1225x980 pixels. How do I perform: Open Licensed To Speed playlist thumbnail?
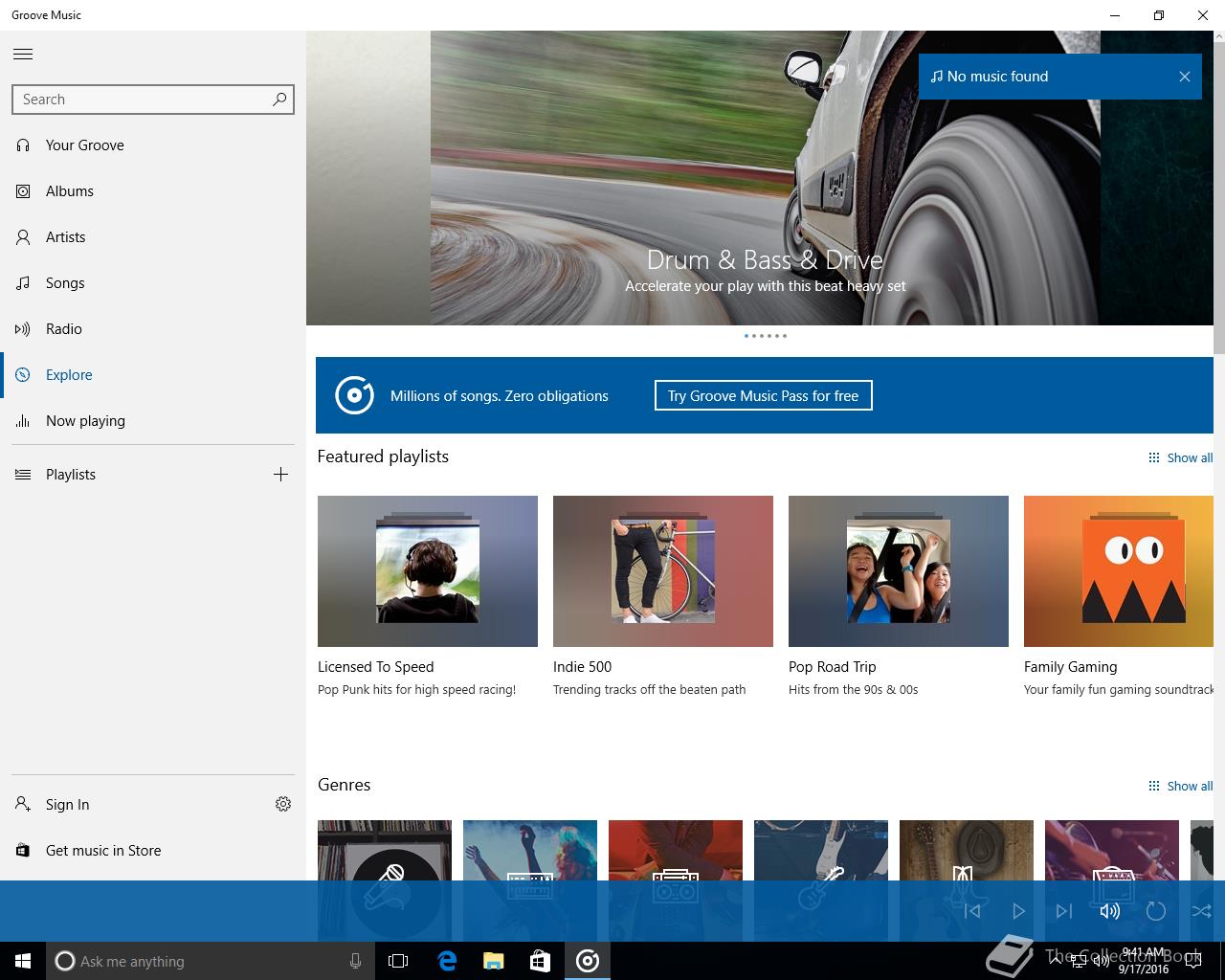click(428, 571)
